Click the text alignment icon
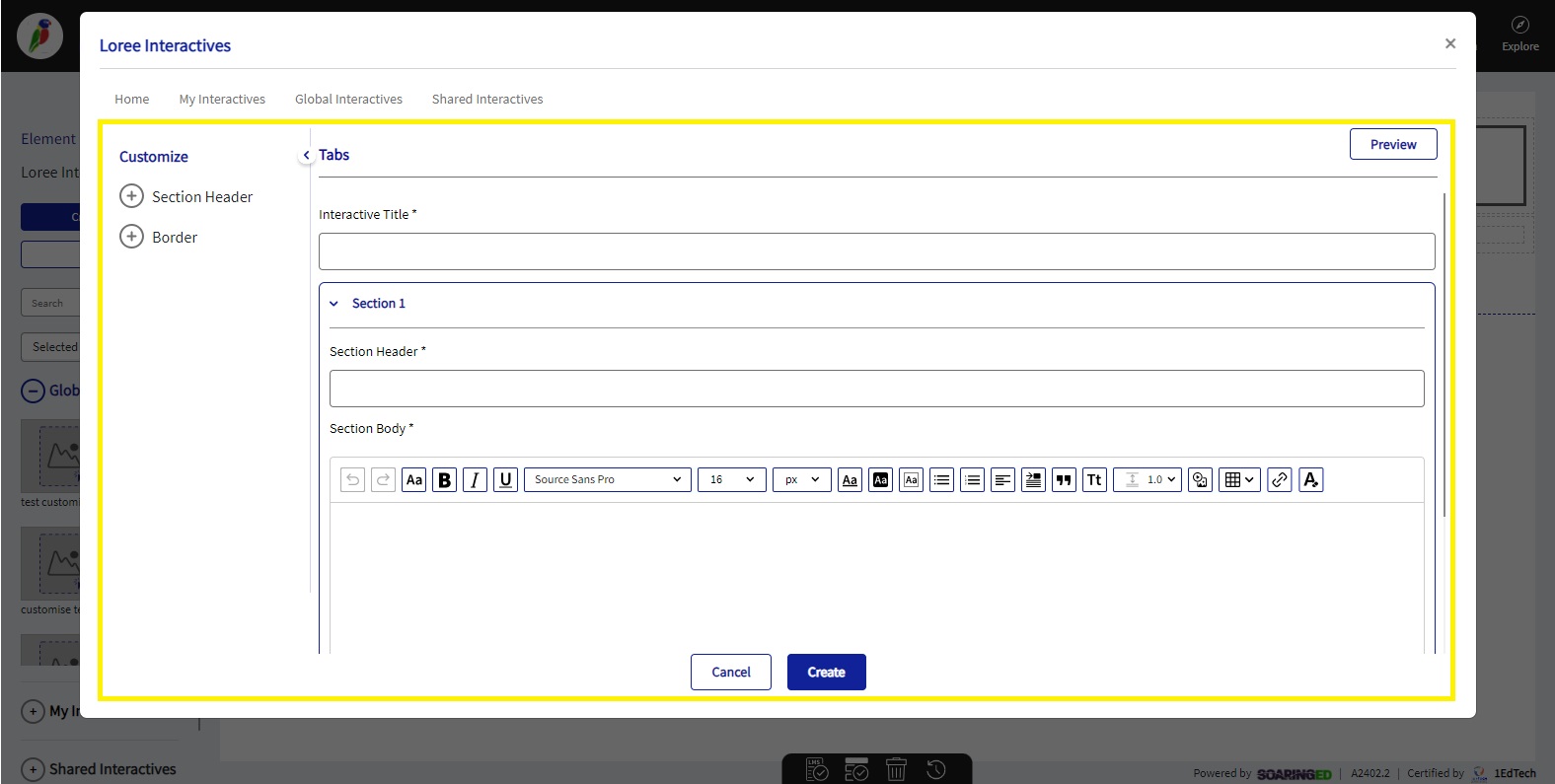Screen dimensions: 1555x784 click(x=1002, y=479)
